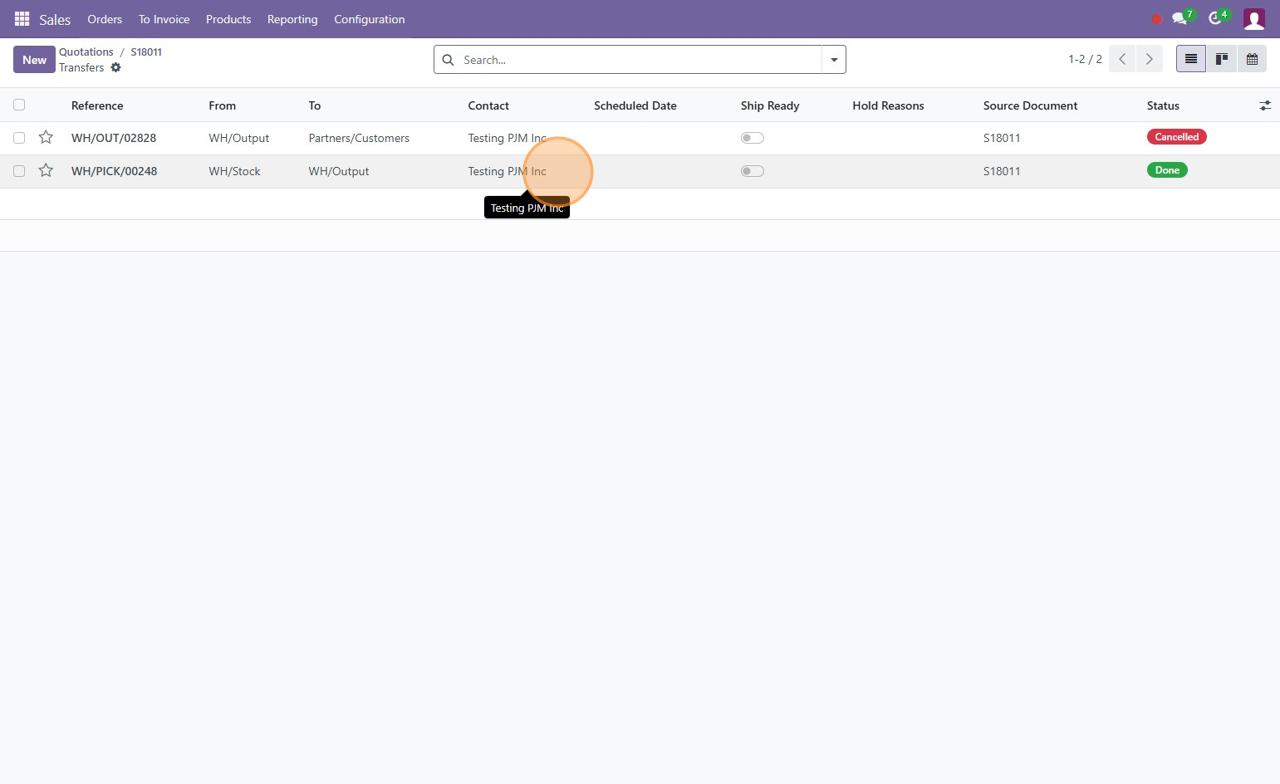Screen dimensions: 1280x784
Task: Tick the checkbox for WH/OUT/02828
Action: pyautogui.click(x=19, y=138)
